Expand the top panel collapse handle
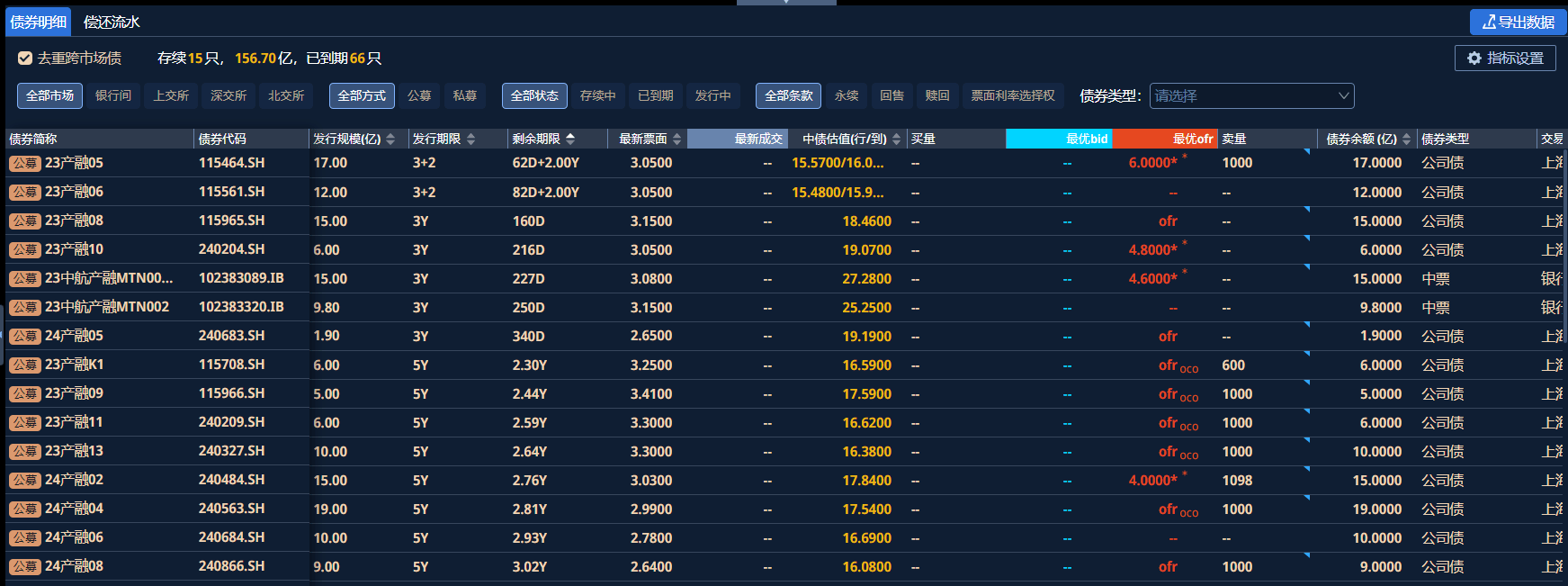Viewport: 1568px width, 586px height. click(785, 3)
